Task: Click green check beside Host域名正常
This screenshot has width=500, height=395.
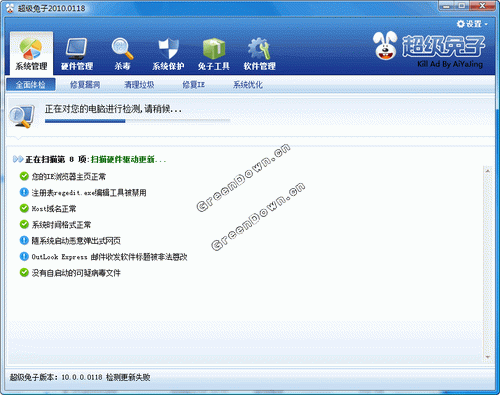Action: 24,208
